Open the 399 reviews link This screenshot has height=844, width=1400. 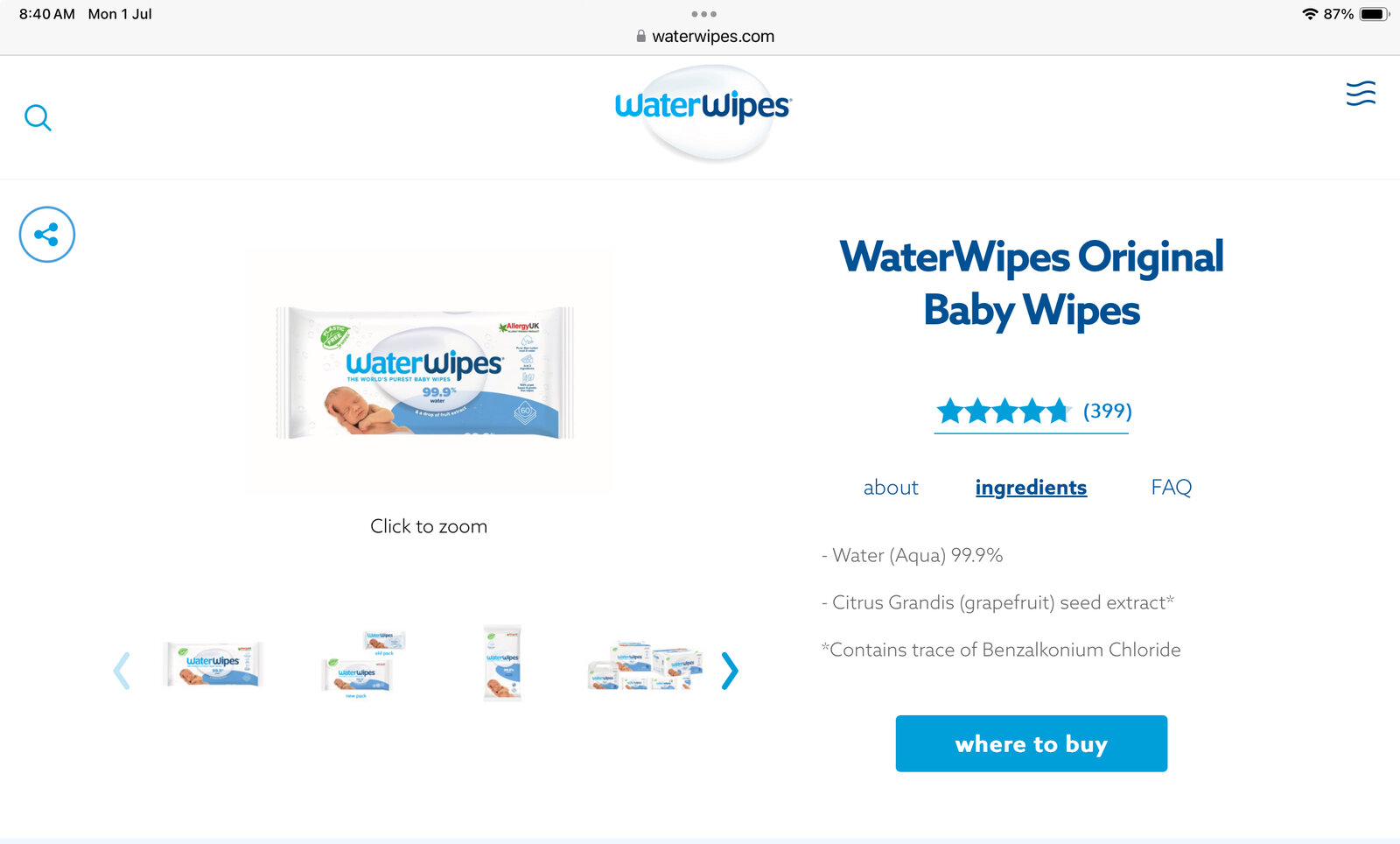pos(1108,411)
